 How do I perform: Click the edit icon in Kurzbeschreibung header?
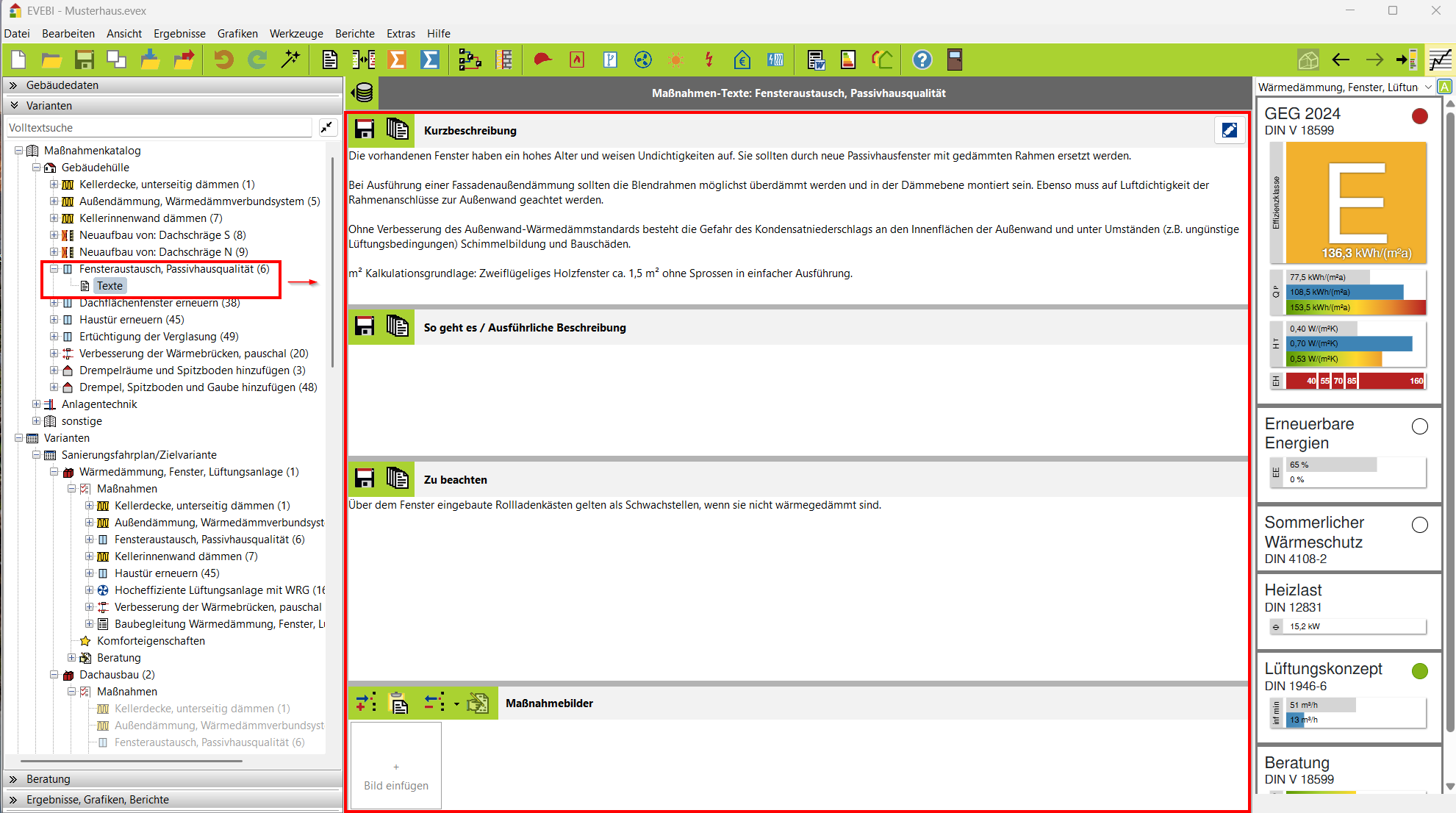pyautogui.click(x=1230, y=130)
